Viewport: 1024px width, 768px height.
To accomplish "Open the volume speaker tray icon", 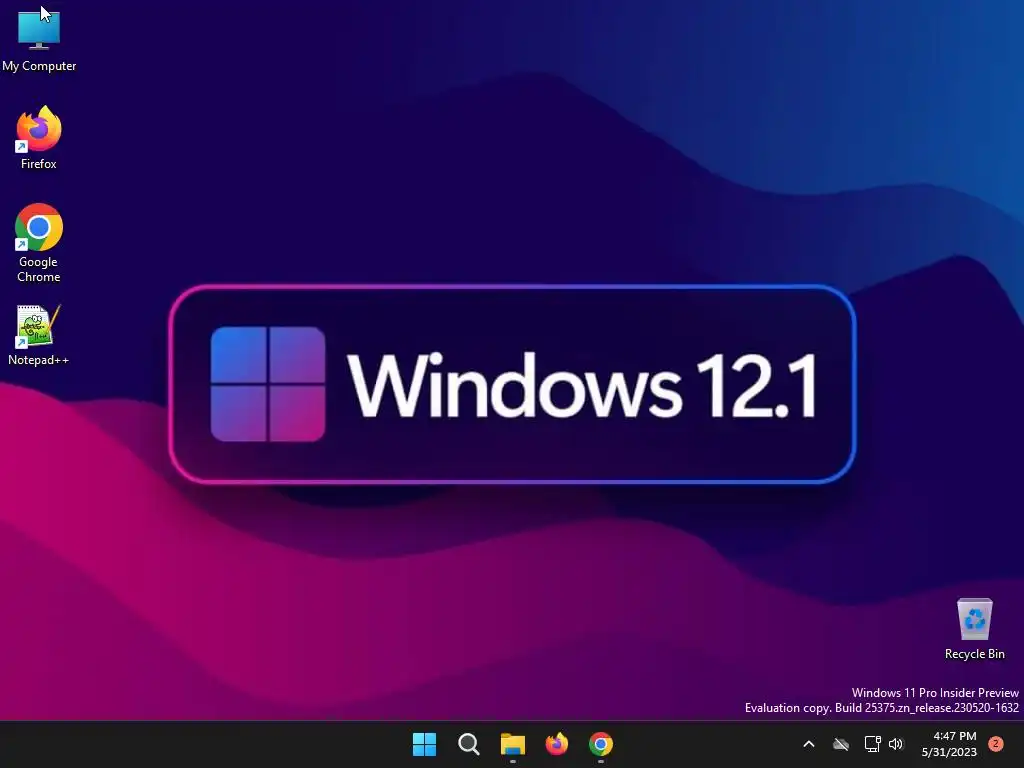I will [896, 744].
